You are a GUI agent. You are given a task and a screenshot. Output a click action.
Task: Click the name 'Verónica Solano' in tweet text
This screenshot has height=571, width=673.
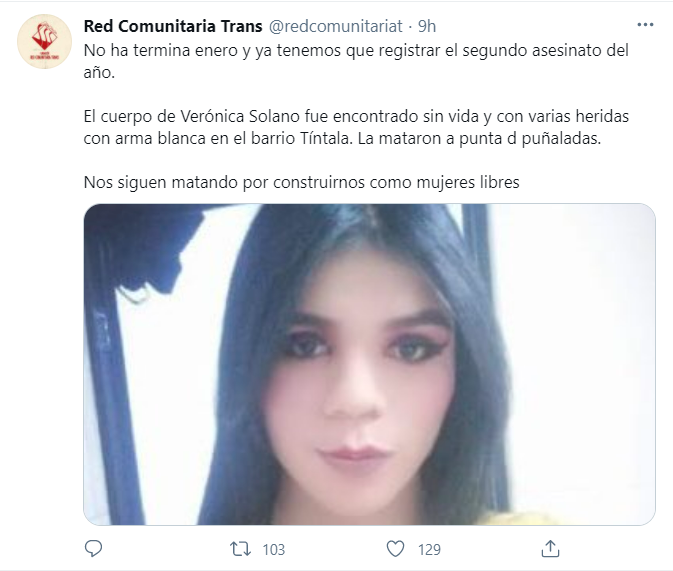(240, 116)
